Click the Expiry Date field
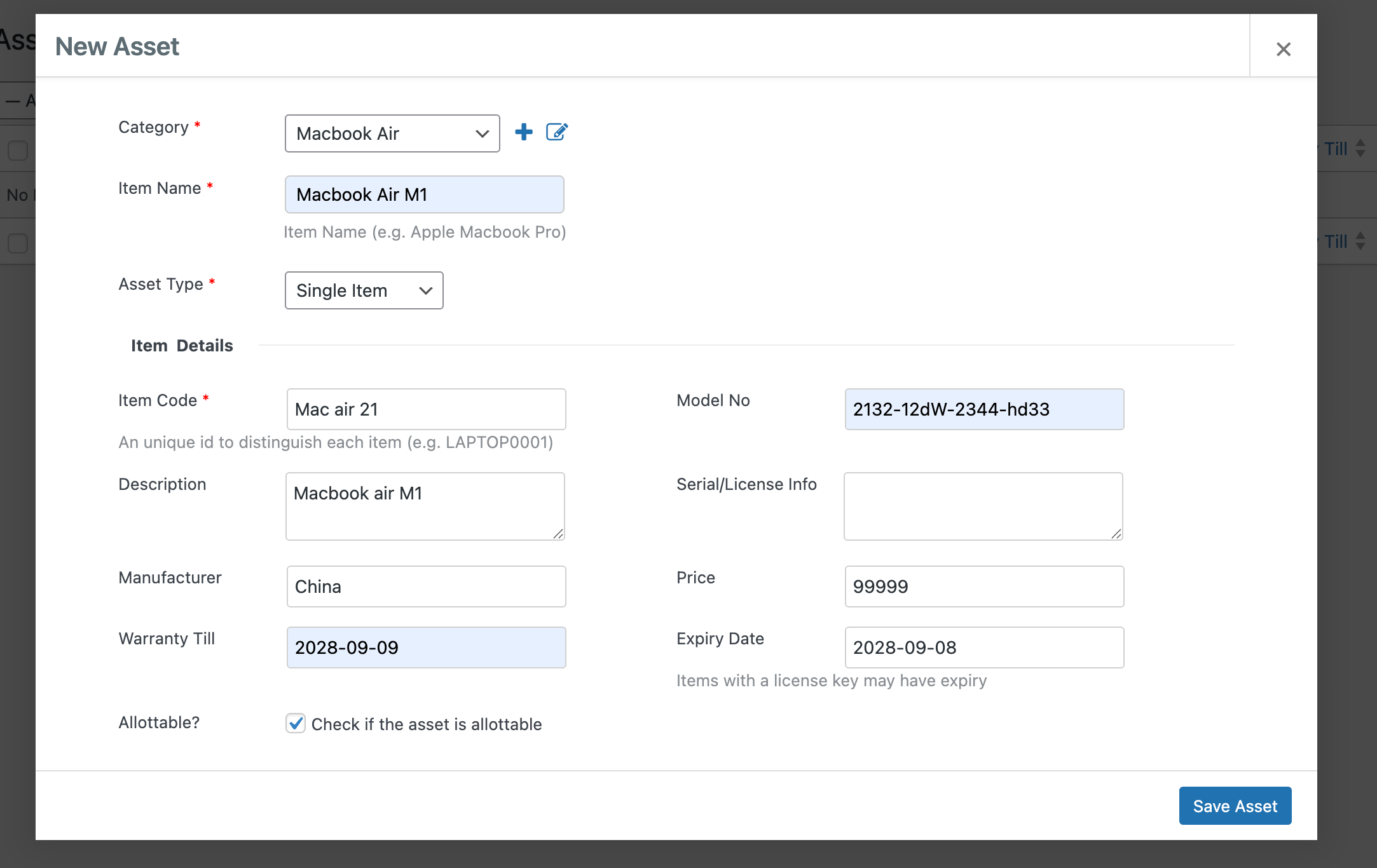Viewport: 1377px width, 868px height. 984,648
